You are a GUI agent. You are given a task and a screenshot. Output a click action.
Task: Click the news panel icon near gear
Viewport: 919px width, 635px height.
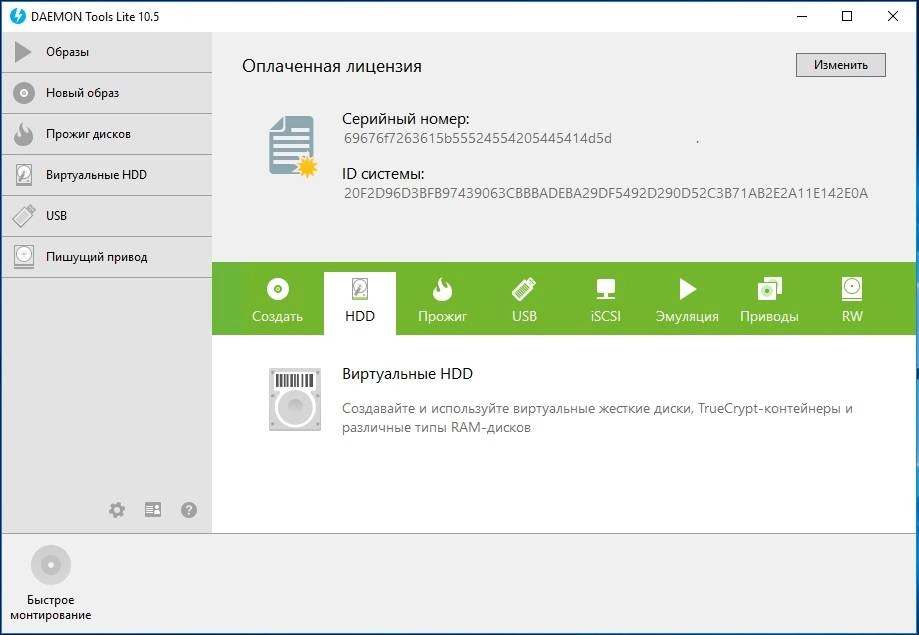pos(153,510)
